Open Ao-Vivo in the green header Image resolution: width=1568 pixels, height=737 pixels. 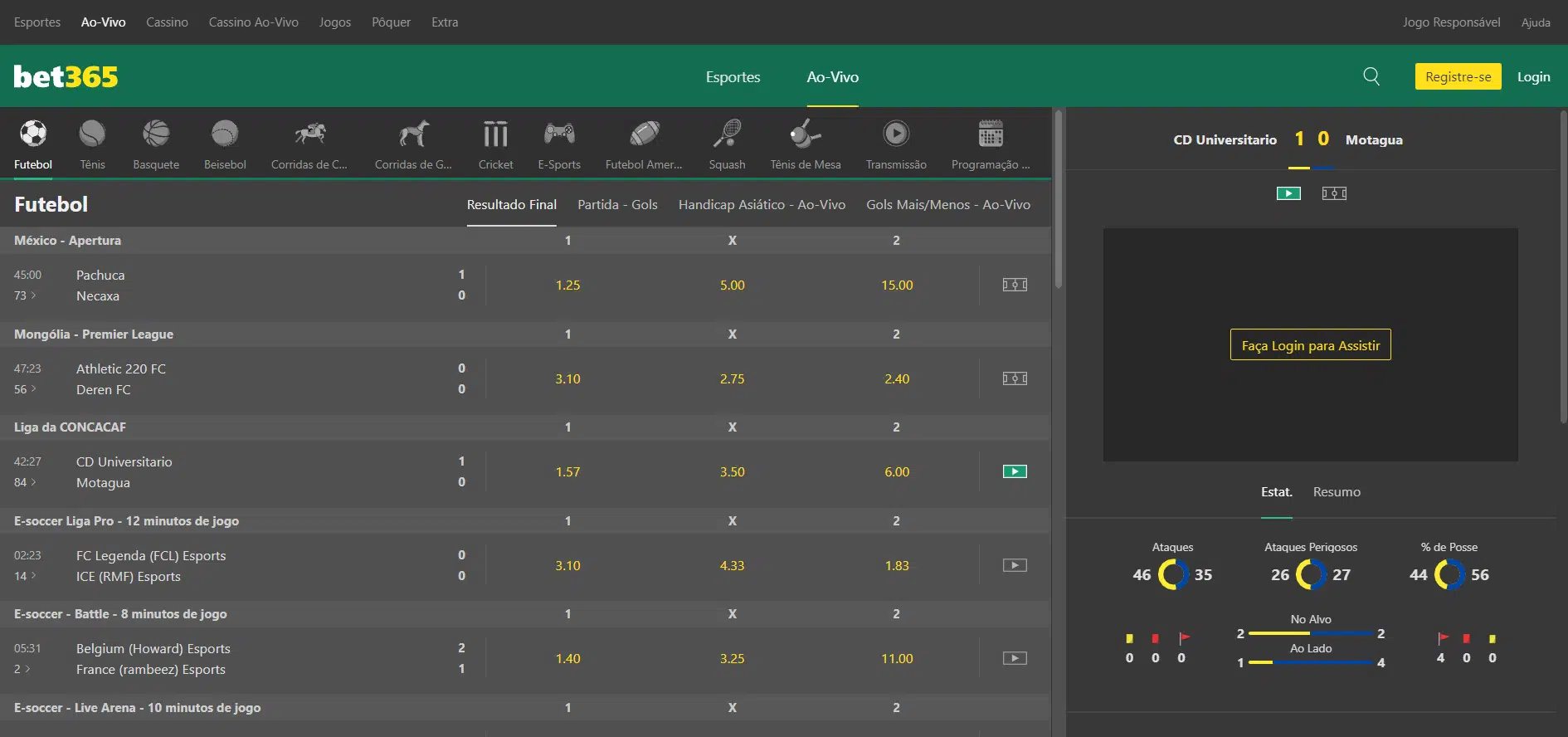[x=832, y=76]
